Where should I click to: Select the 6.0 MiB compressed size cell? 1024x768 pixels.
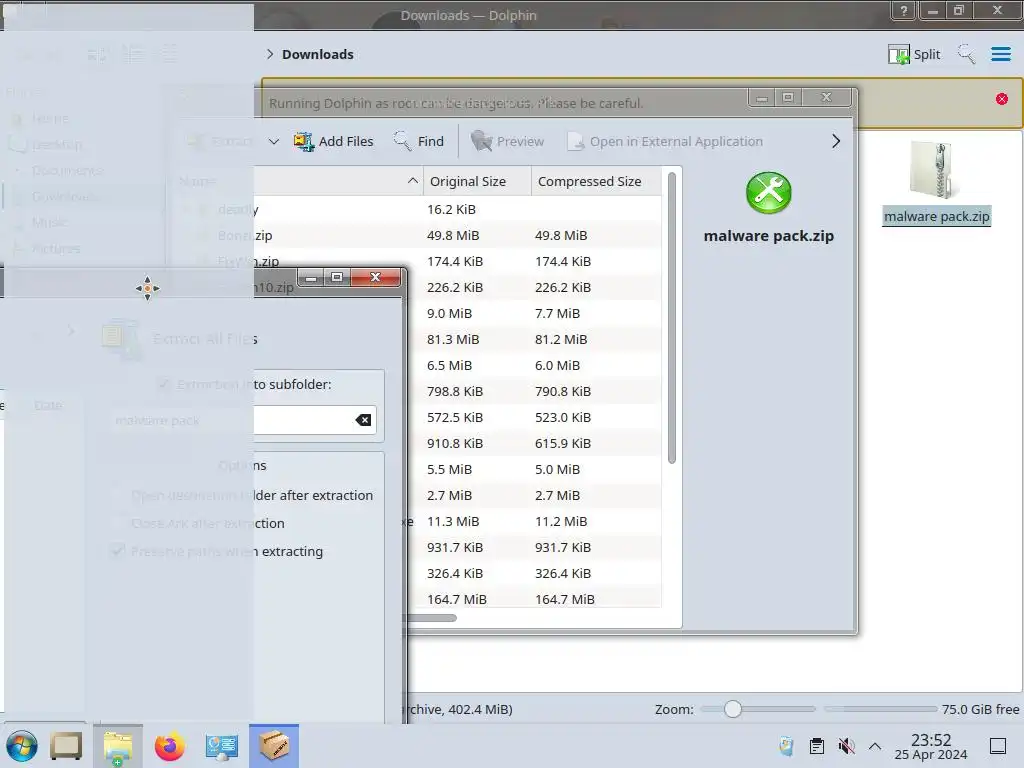(557, 366)
